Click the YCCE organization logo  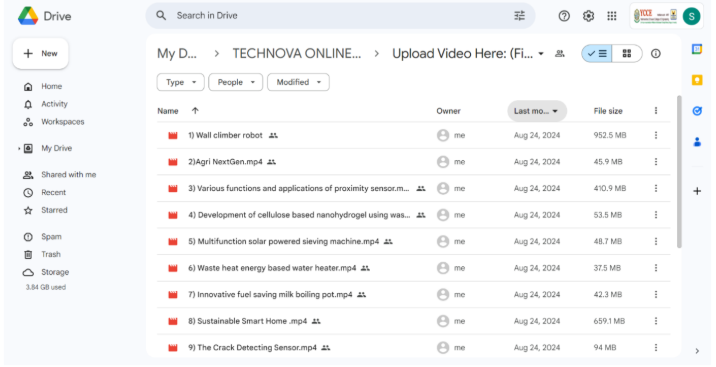pyautogui.click(x=656, y=16)
